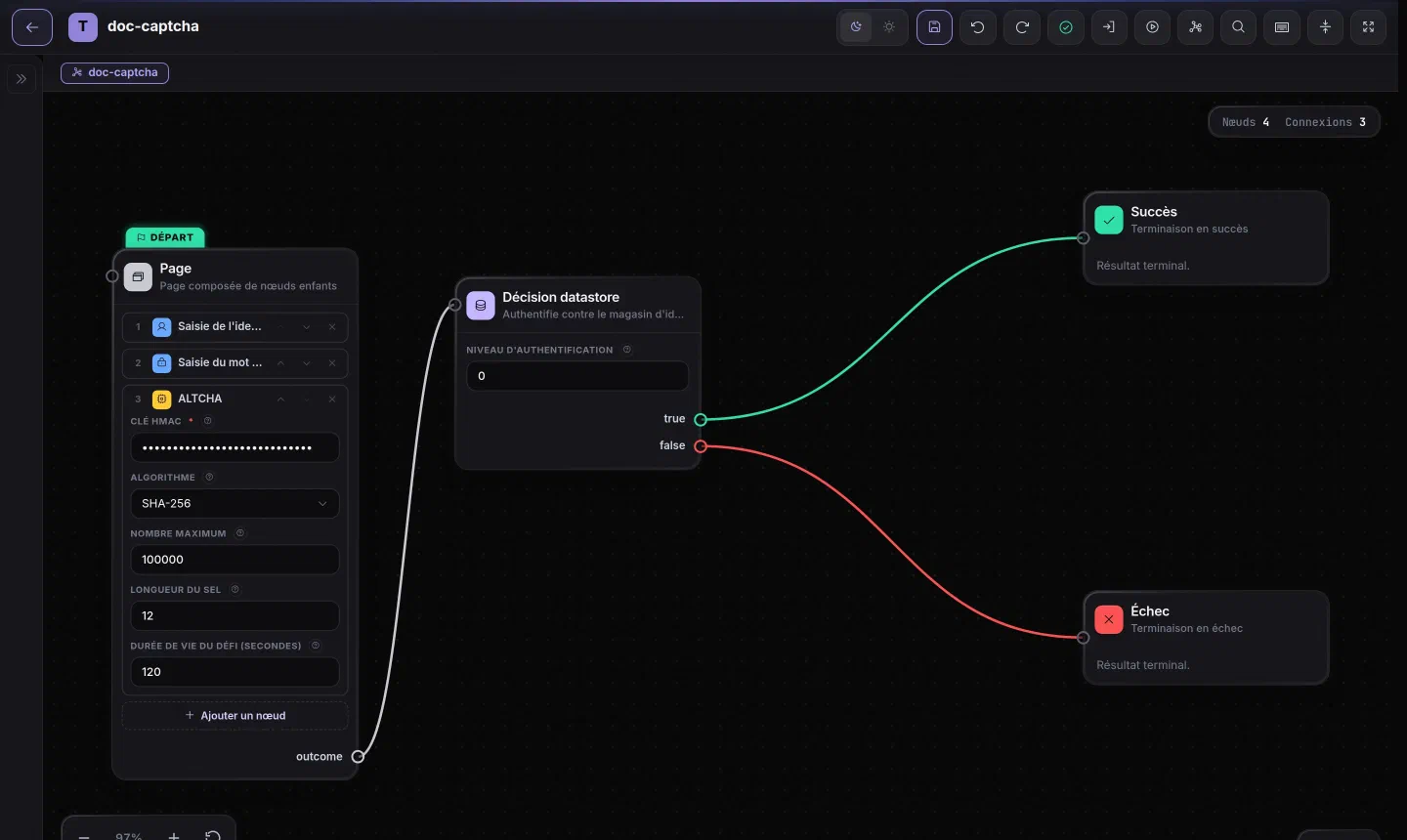Image resolution: width=1407 pixels, height=840 pixels.
Task: Focus the NOMBRE MAXIMUM field 100000
Action: click(234, 560)
